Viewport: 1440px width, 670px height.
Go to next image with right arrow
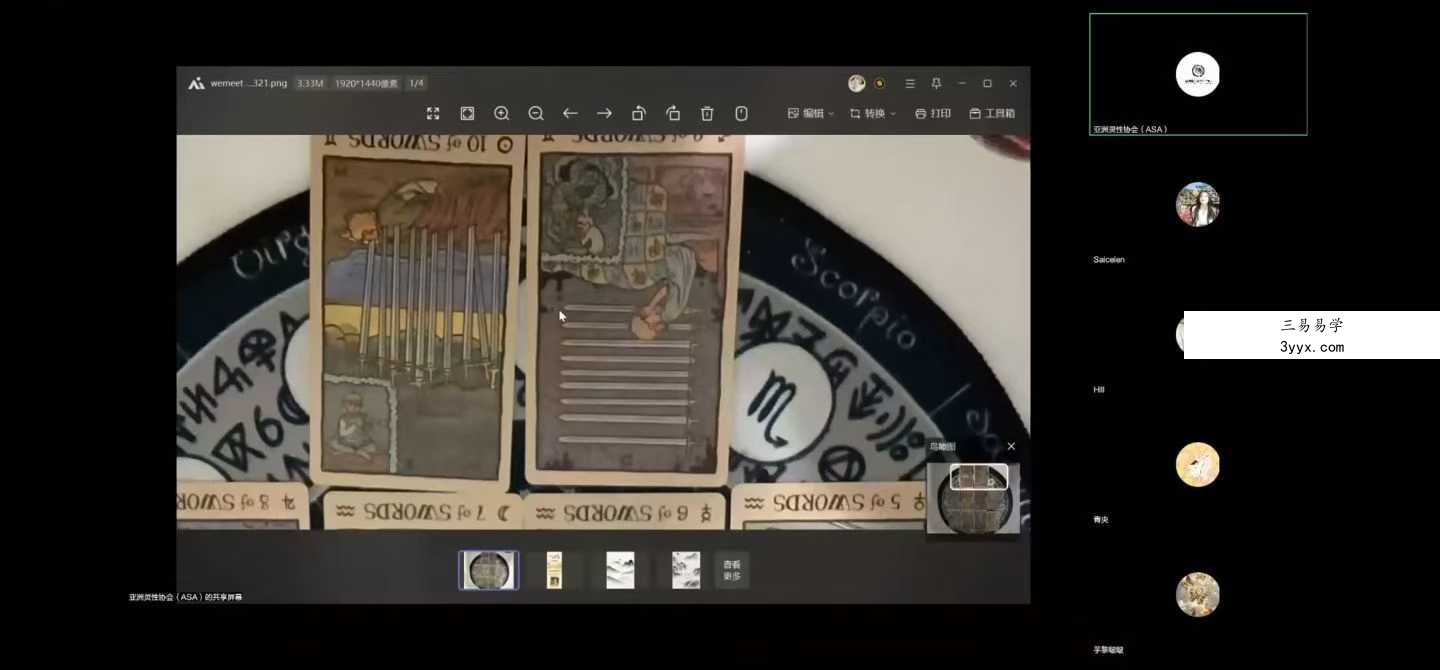[x=604, y=113]
